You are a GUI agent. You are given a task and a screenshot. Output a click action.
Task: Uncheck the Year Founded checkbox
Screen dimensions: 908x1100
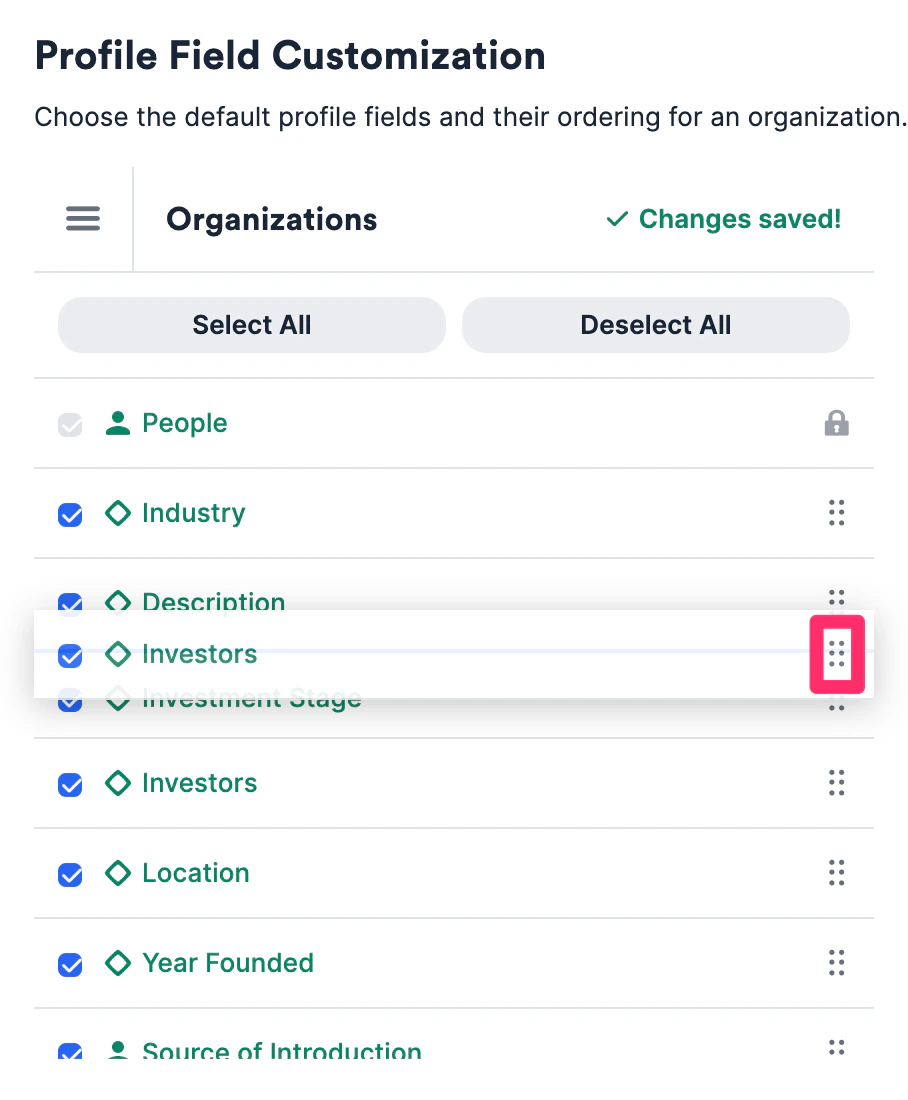(x=70, y=964)
